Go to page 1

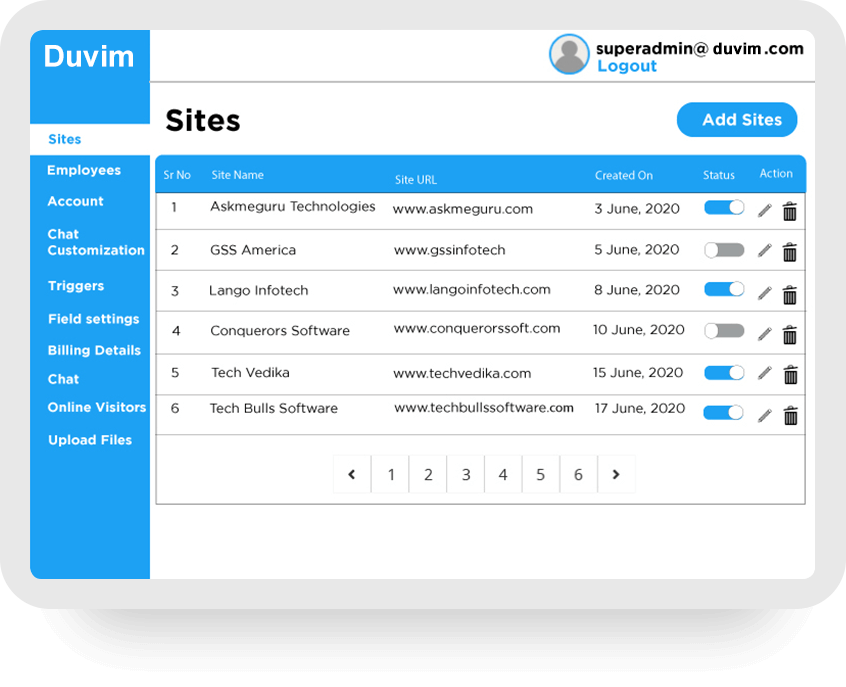coord(391,474)
